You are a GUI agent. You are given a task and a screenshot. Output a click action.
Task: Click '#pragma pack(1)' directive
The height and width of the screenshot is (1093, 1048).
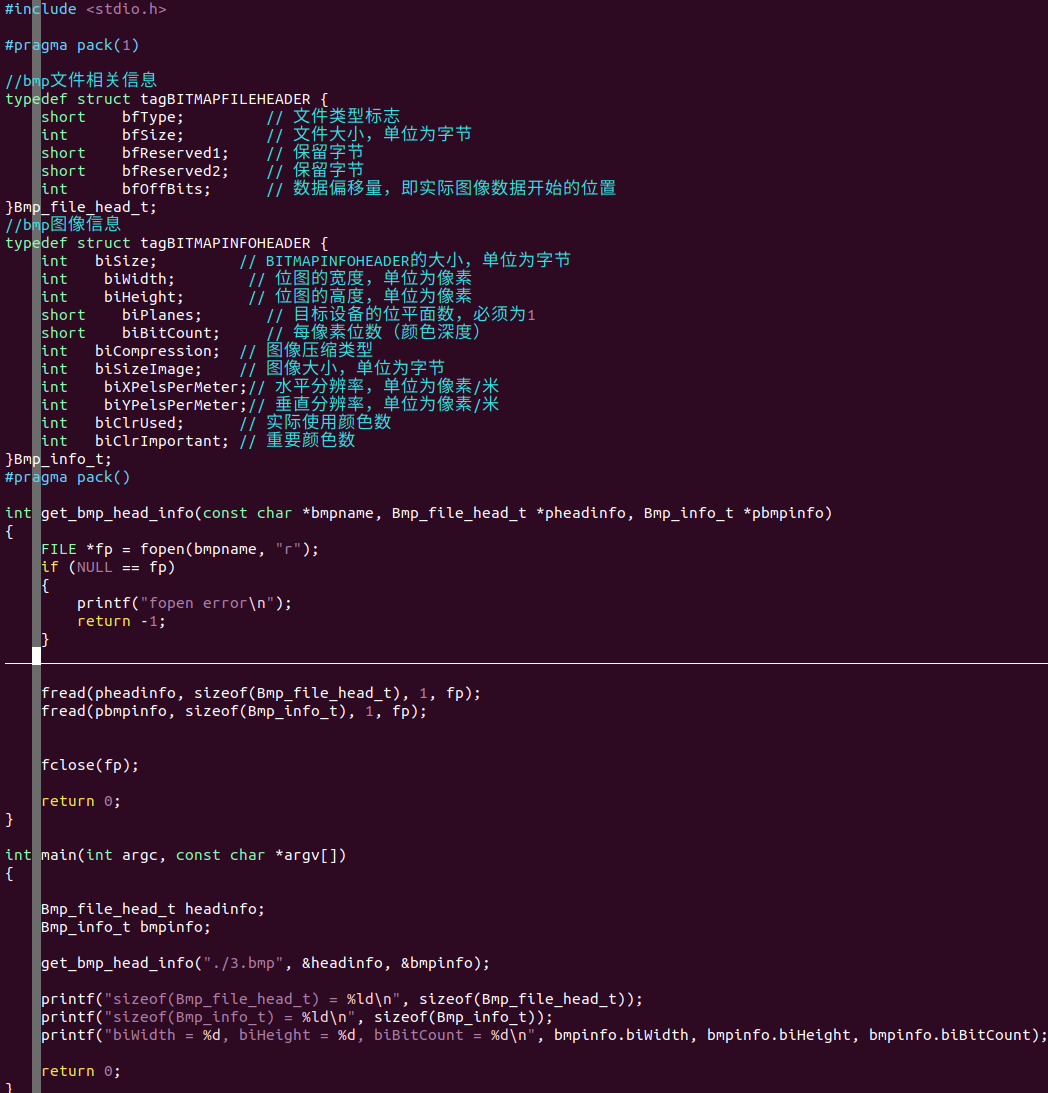coord(72,45)
